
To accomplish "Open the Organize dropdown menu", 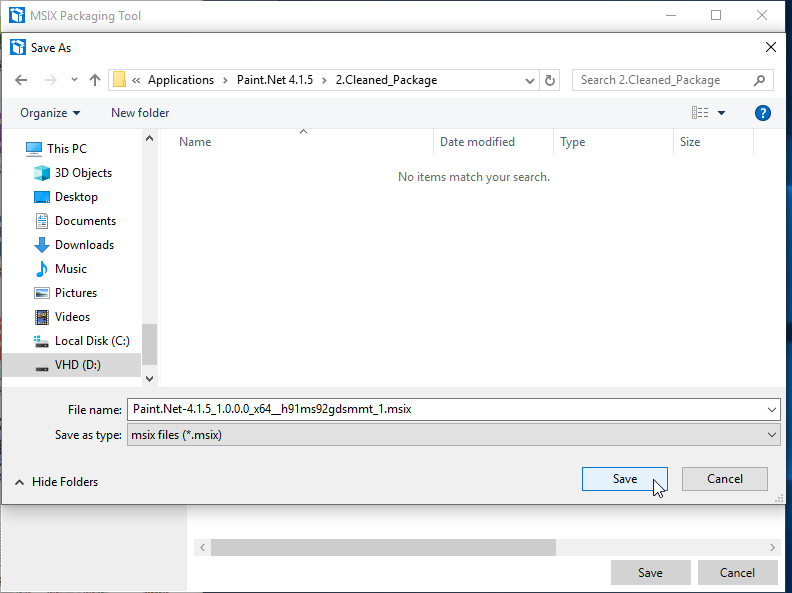I will 50,113.
